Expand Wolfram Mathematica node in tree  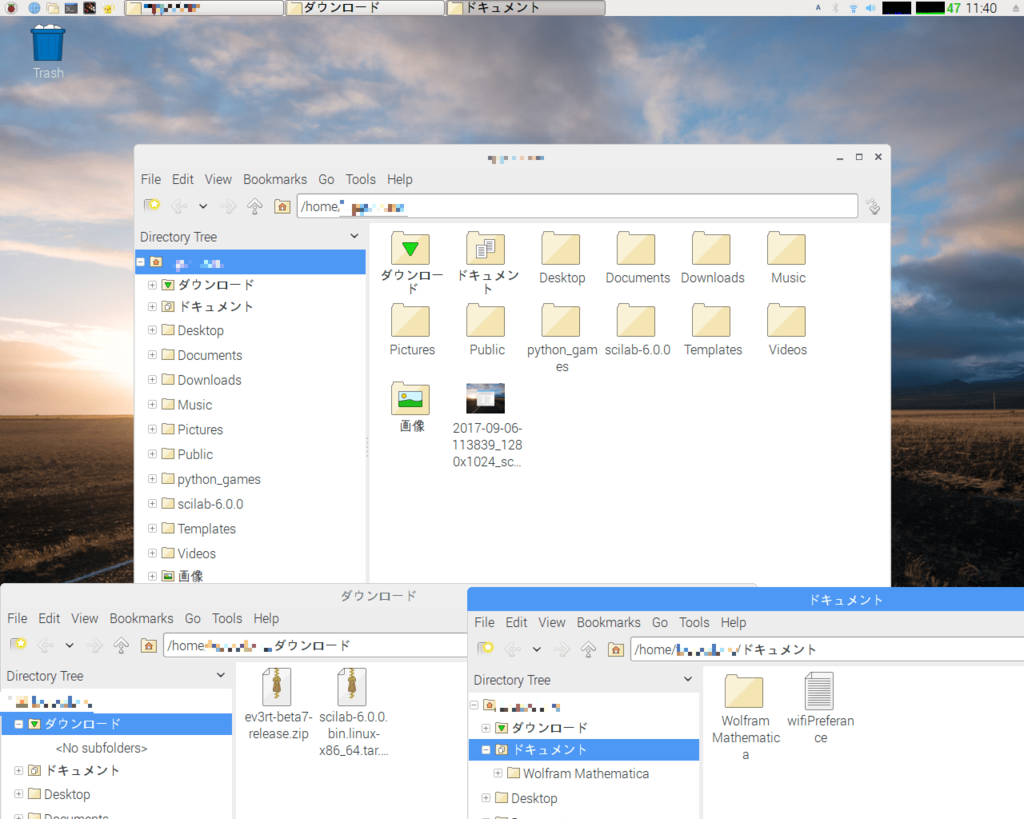[498, 773]
